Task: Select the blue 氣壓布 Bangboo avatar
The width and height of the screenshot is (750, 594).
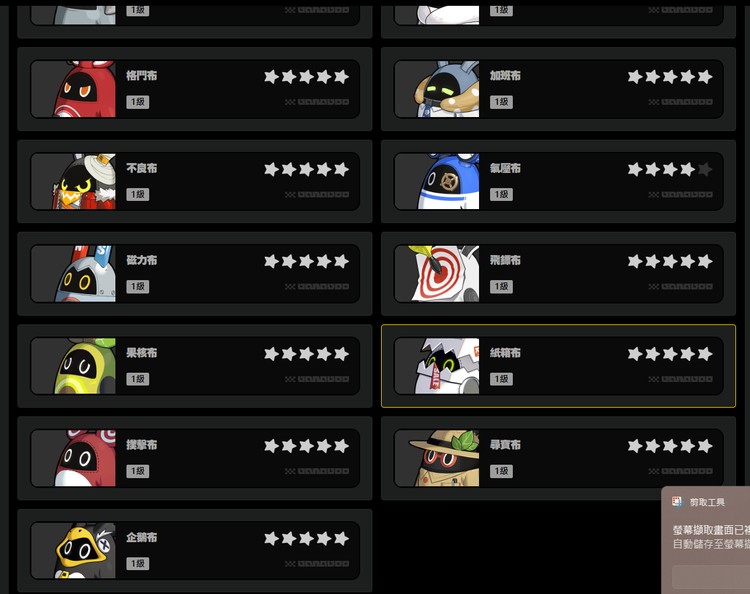Action: (449, 181)
